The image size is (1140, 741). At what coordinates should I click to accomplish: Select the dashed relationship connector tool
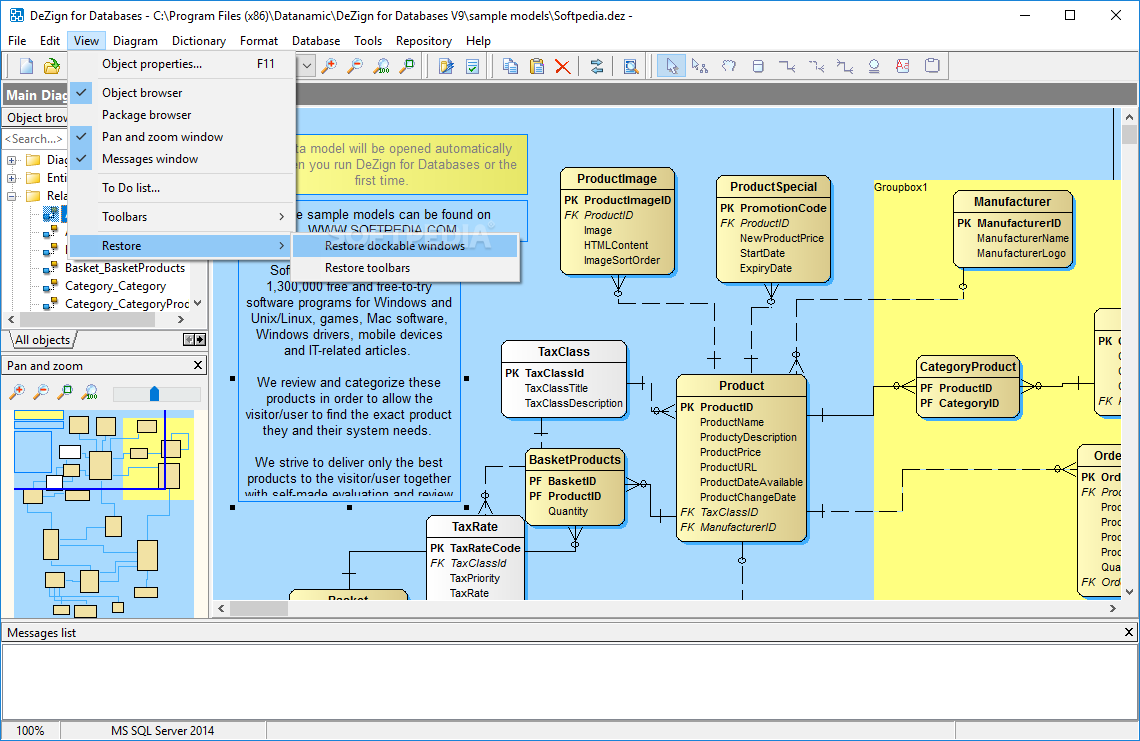click(816, 66)
